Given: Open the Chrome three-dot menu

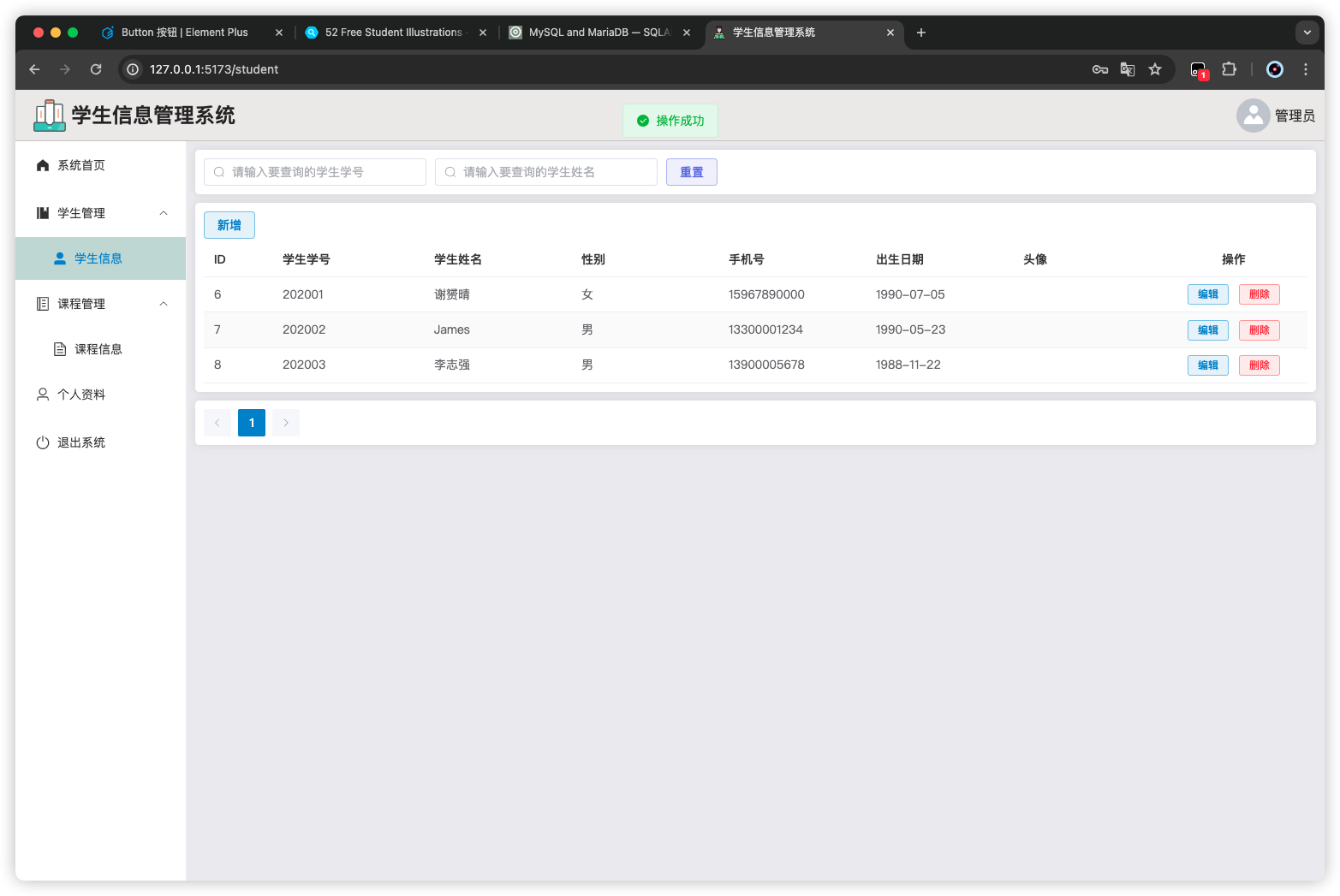Looking at the screenshot, I should (1306, 69).
